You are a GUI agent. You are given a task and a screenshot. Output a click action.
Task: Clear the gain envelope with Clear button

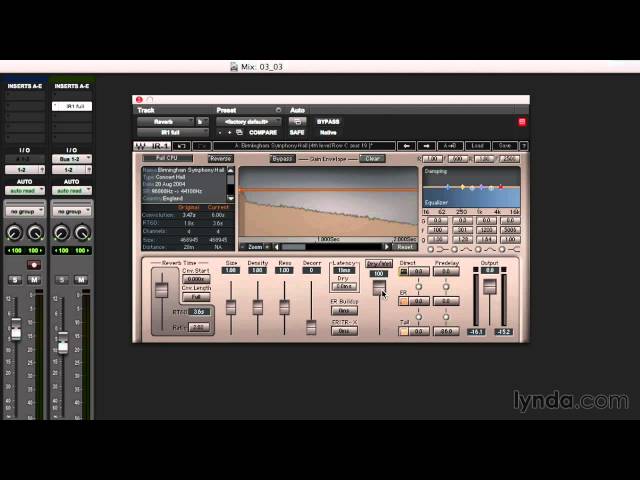[x=372, y=158]
